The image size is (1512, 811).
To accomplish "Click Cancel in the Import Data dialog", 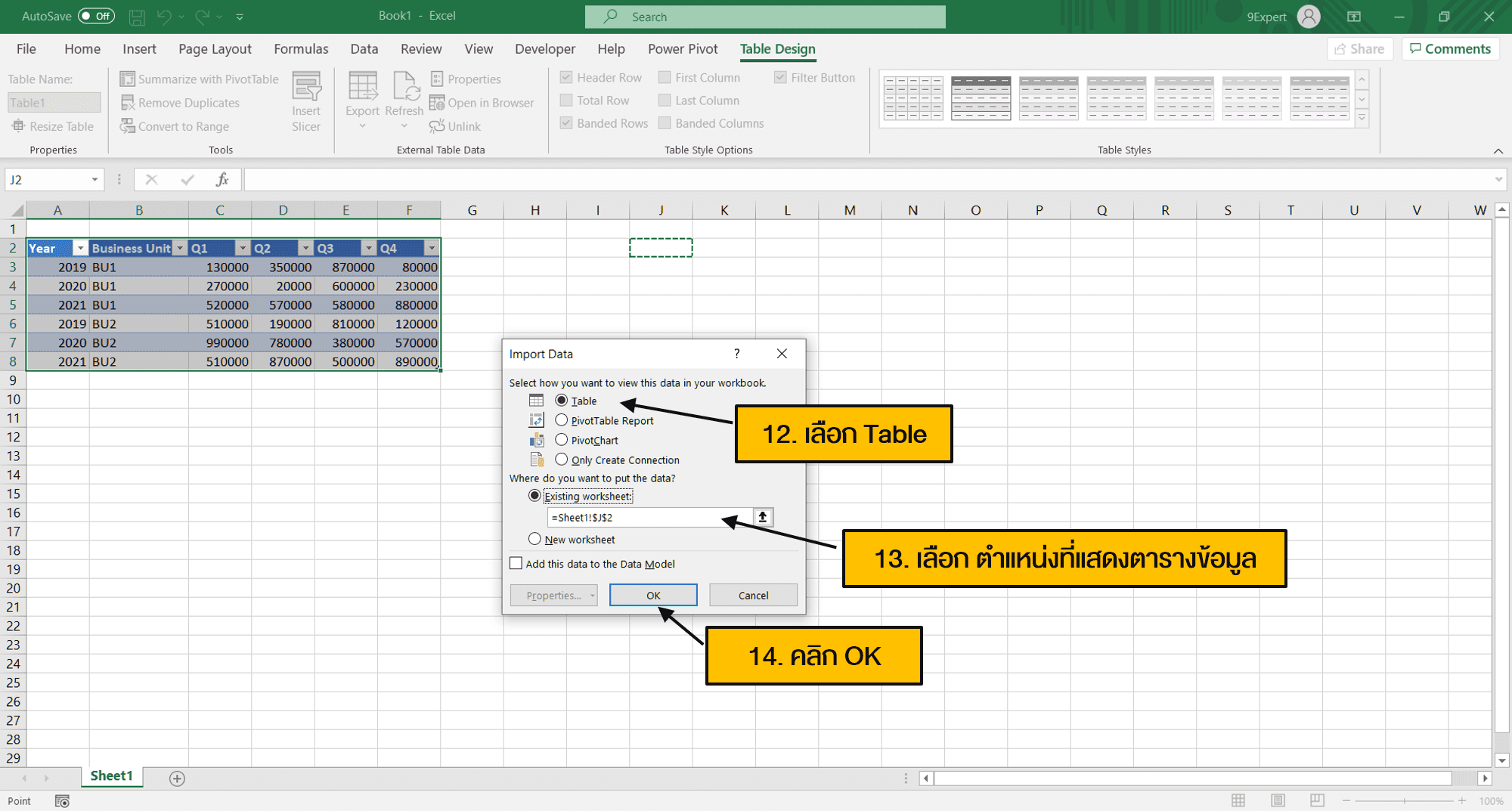I will click(x=752, y=595).
